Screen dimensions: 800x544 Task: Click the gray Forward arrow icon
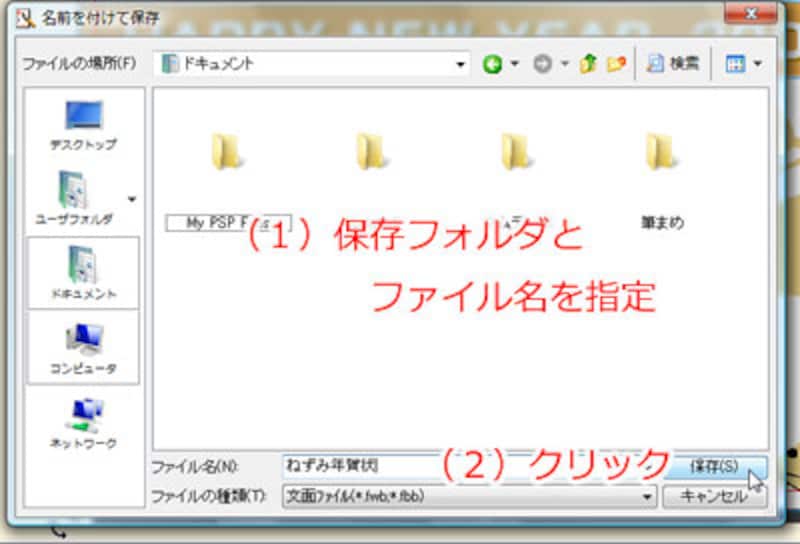[542, 64]
